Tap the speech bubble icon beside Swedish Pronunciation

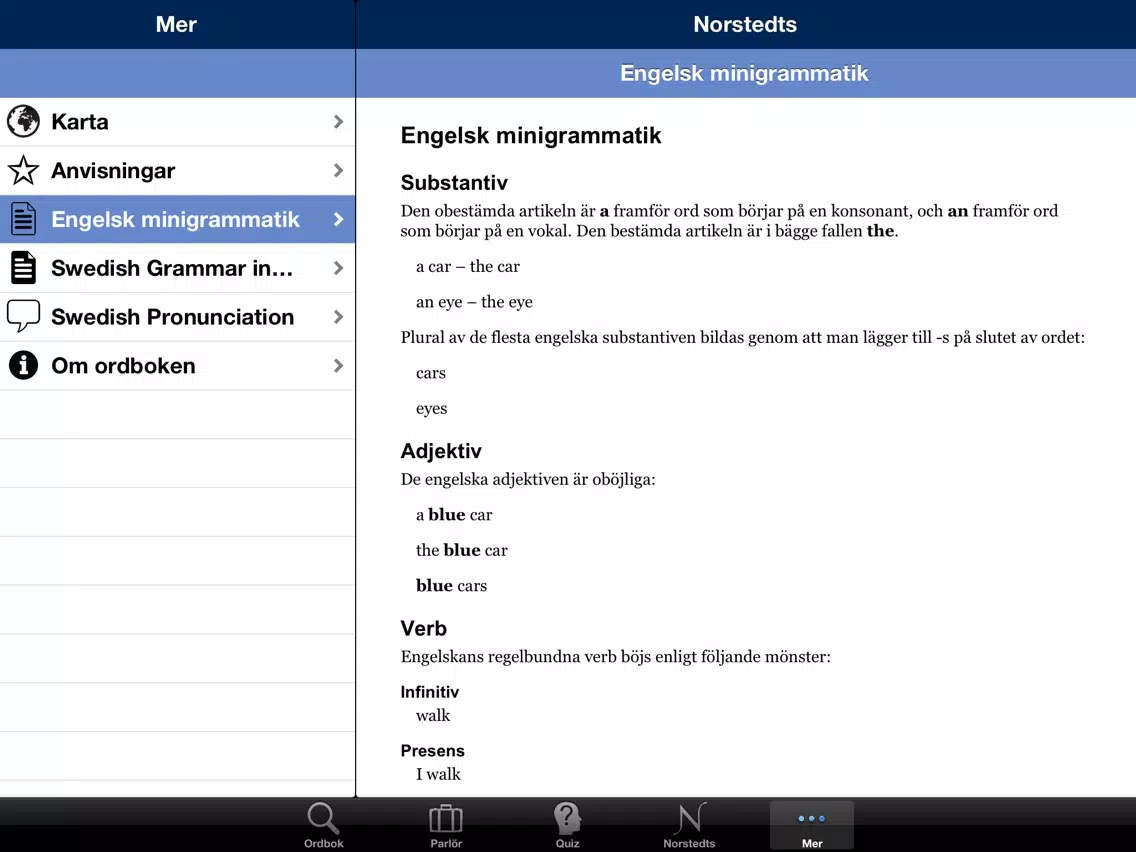[x=23, y=317]
